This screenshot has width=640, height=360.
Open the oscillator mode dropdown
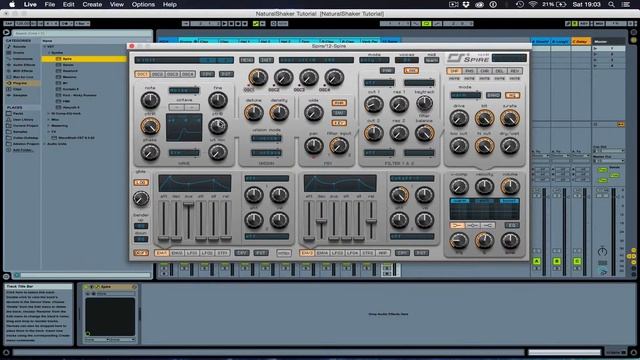(184, 90)
